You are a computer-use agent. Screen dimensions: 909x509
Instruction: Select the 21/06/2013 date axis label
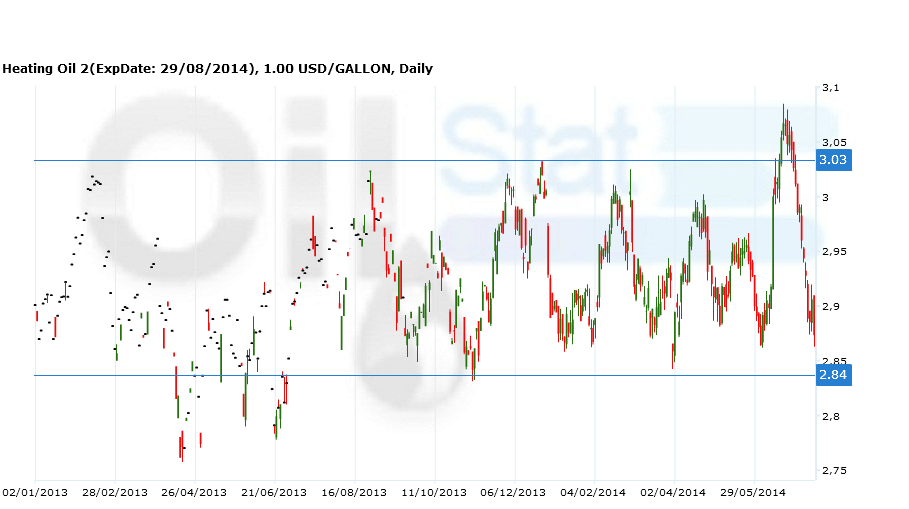tap(274, 492)
